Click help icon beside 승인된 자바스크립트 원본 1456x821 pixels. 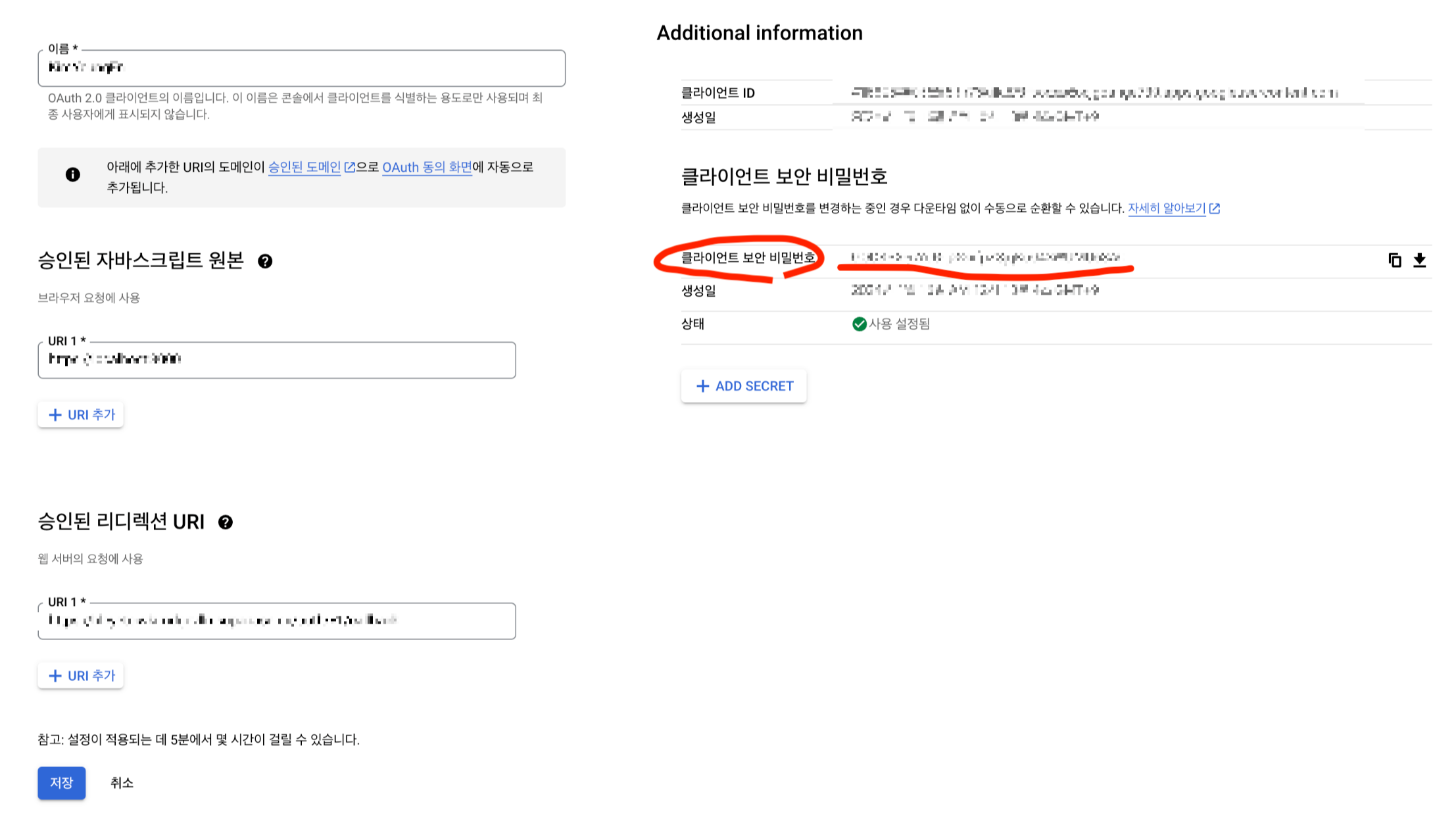tap(265, 261)
